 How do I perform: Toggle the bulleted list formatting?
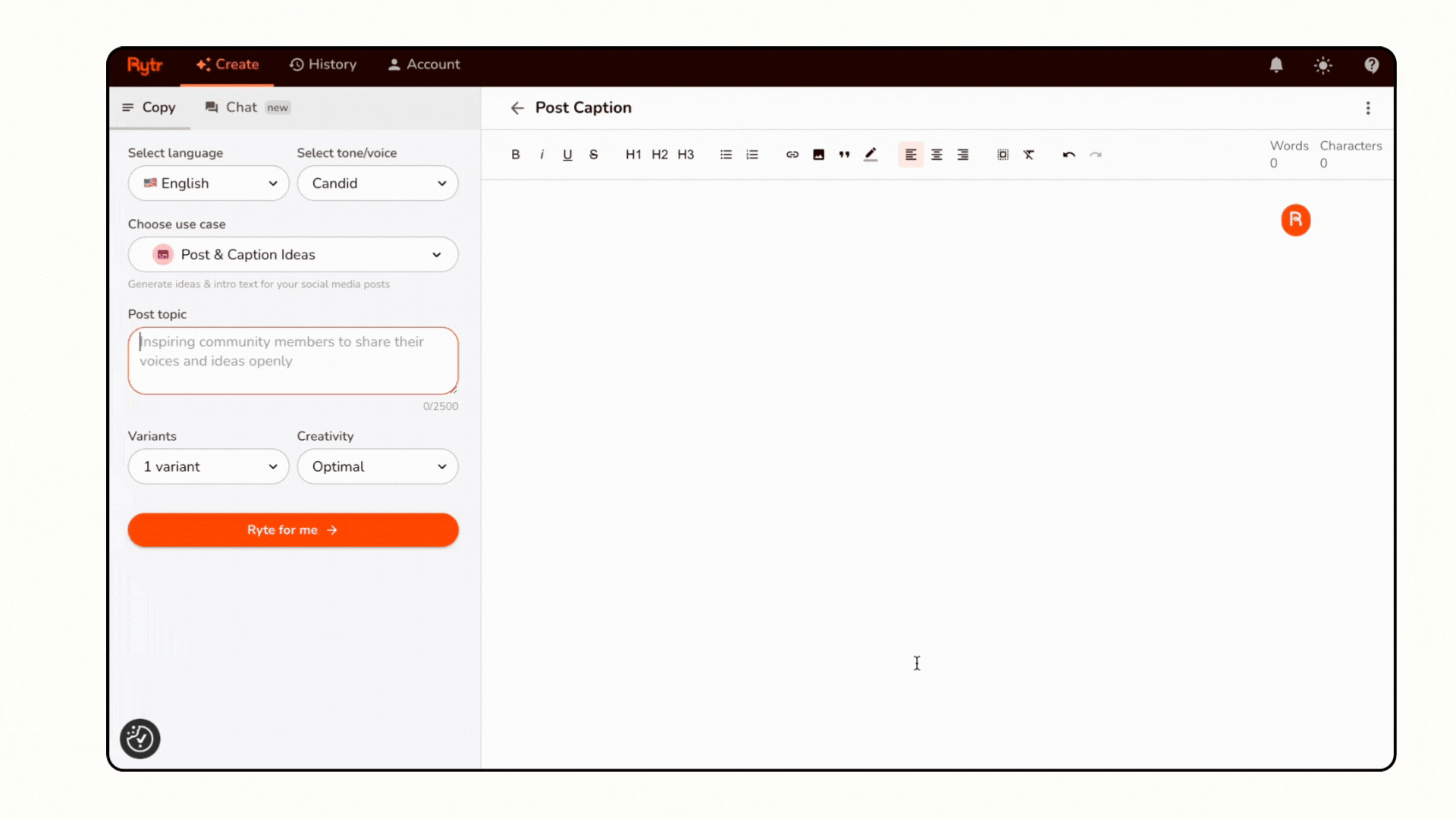[x=726, y=154]
